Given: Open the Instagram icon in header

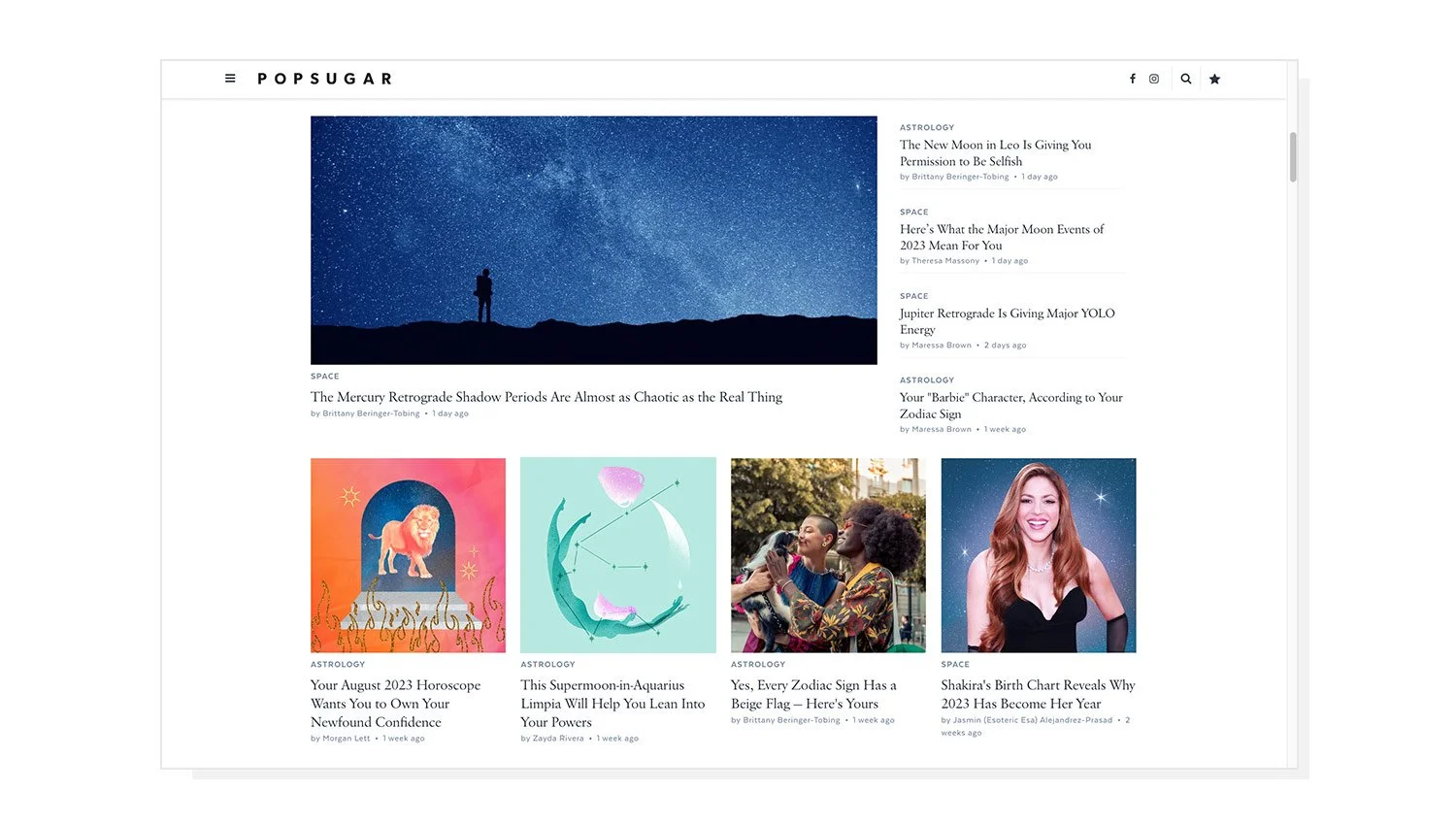Looking at the screenshot, I should pyautogui.click(x=1154, y=79).
